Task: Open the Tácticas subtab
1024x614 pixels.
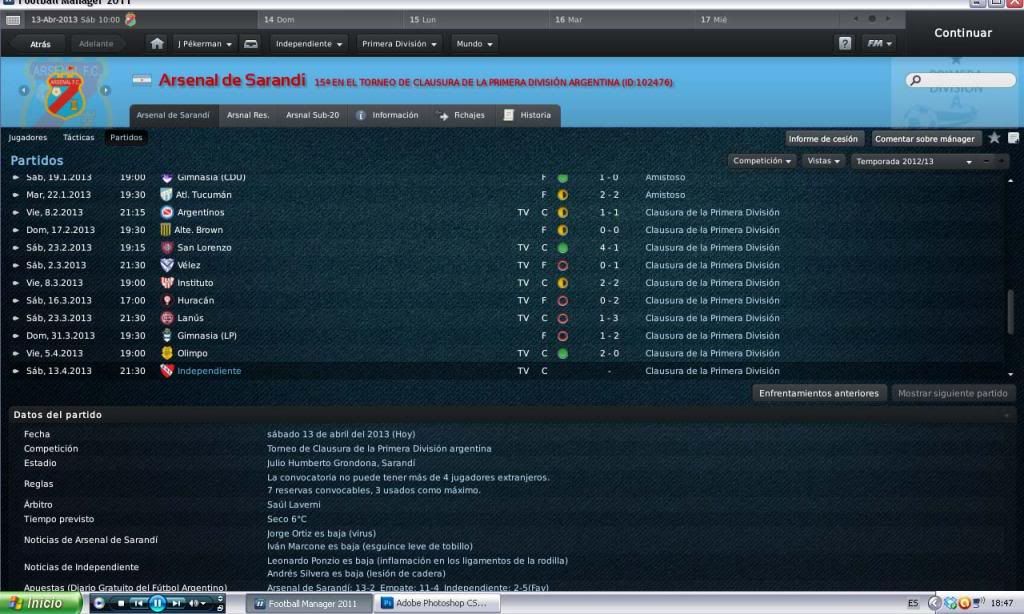Action: click(79, 137)
